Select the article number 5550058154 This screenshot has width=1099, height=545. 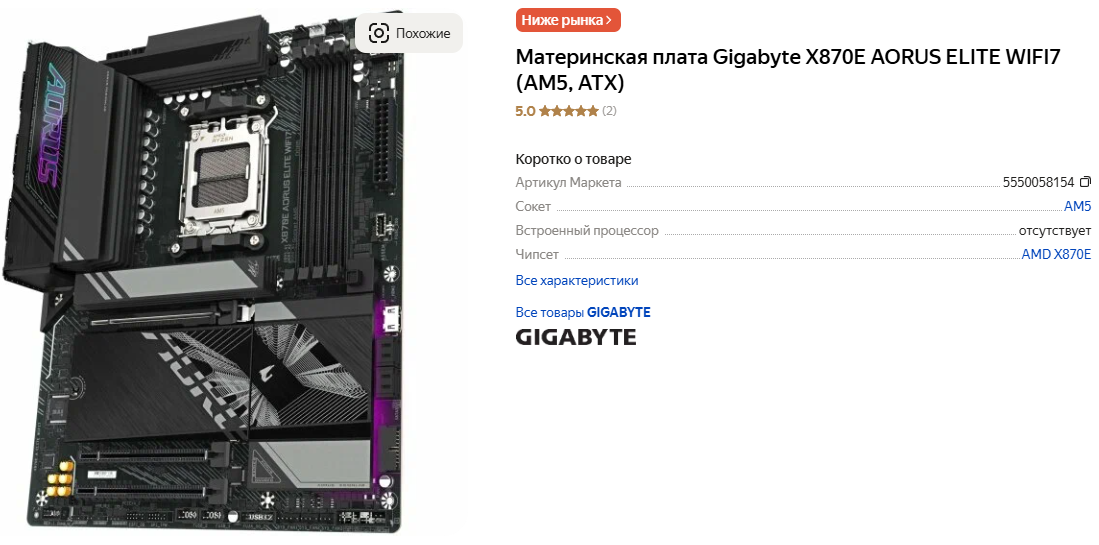[x=1038, y=182]
